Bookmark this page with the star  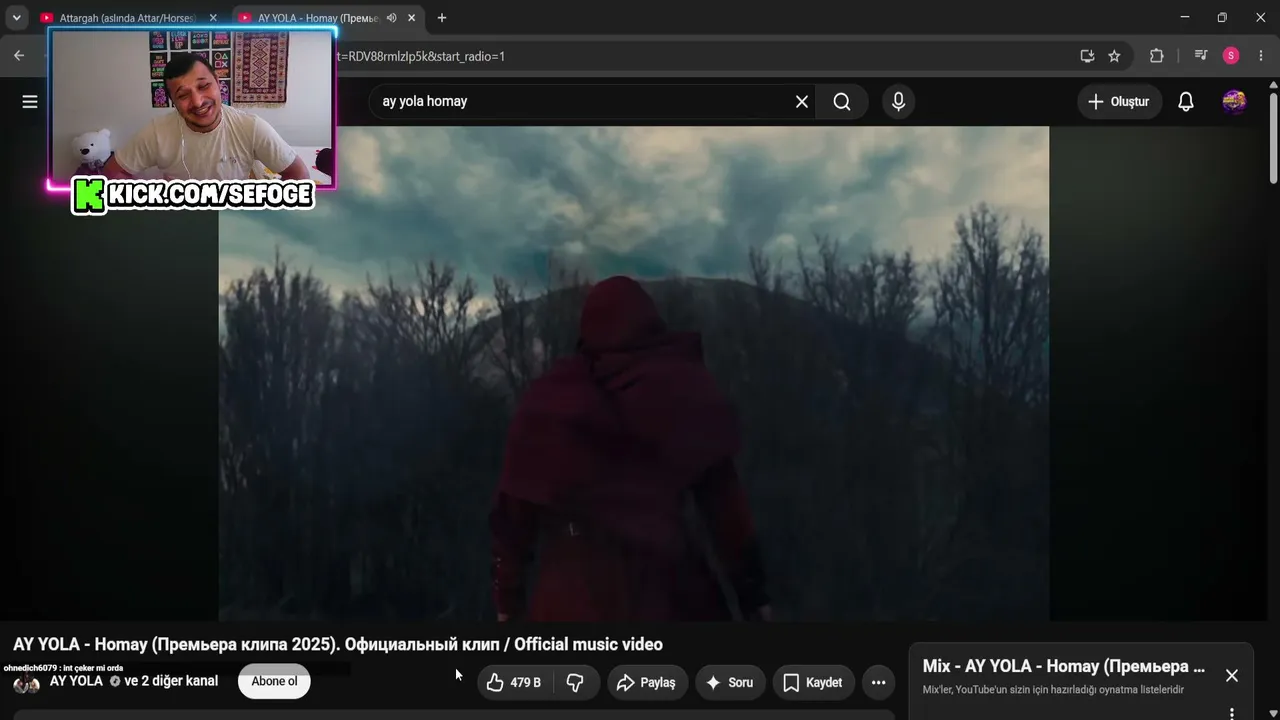[1114, 56]
